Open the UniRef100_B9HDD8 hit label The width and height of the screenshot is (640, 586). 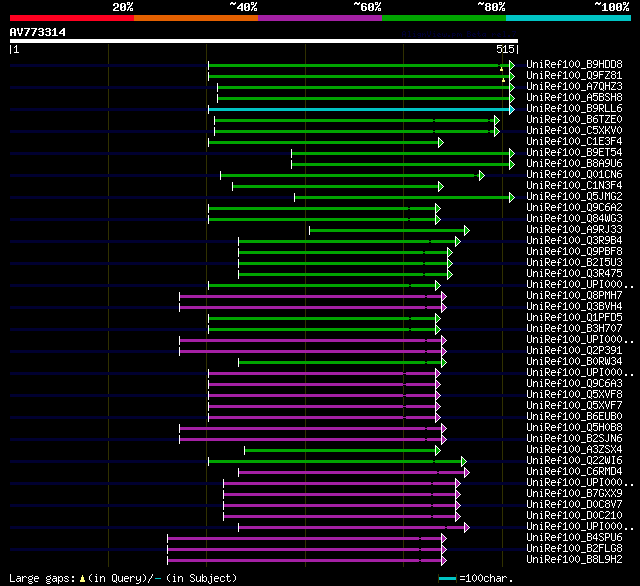click(574, 64)
